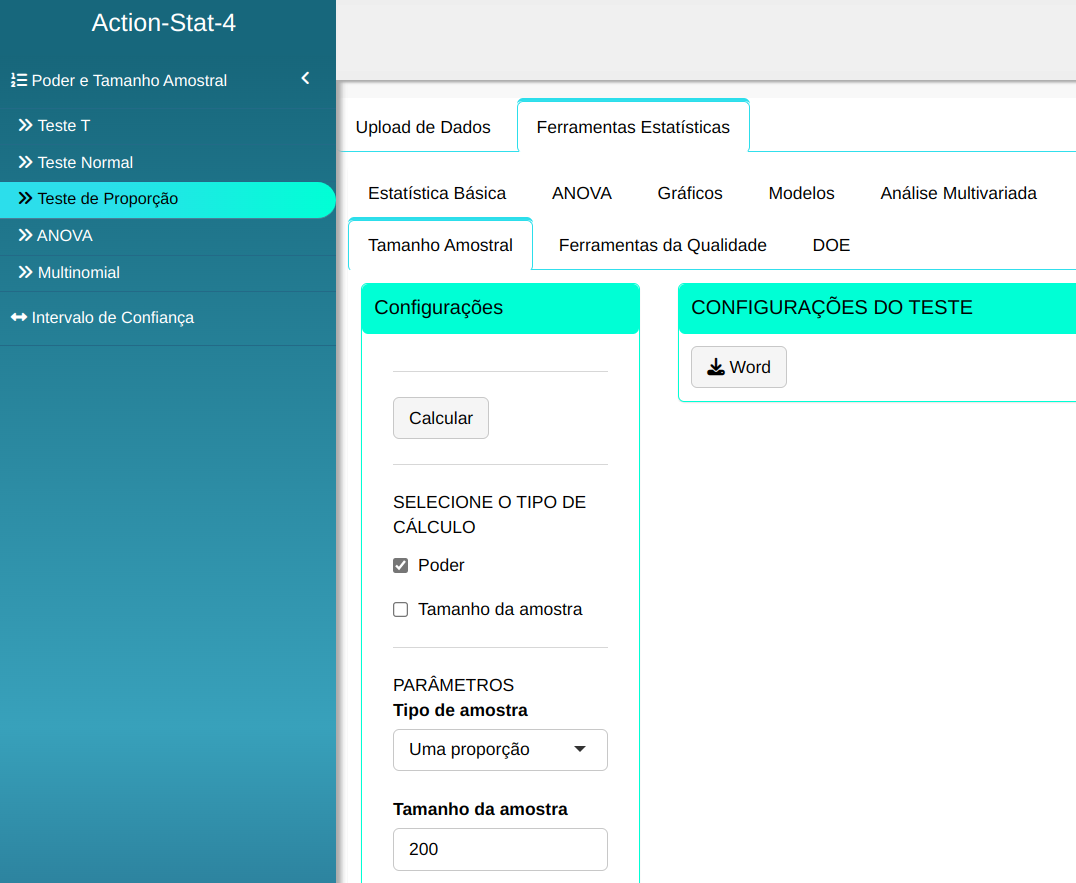This screenshot has width=1076, height=883.
Task: Select Teste de Proporção in sidebar
Action: (x=107, y=199)
